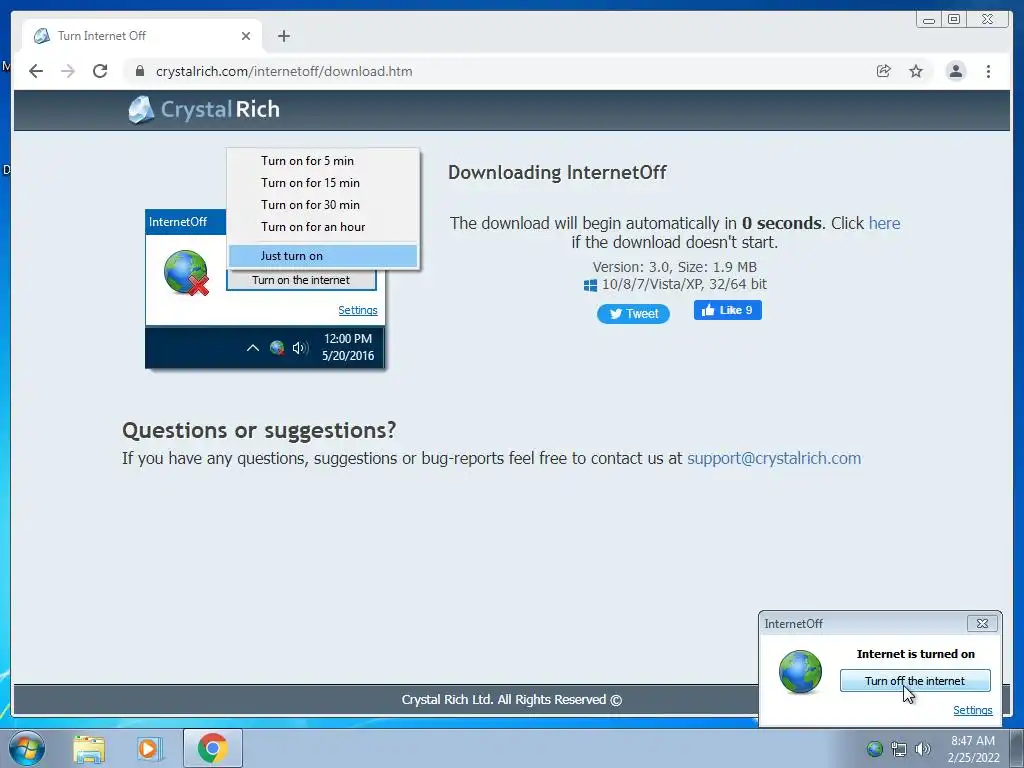Open the Chrome three-dot menu
The height and width of the screenshot is (768, 1024).
(x=988, y=71)
